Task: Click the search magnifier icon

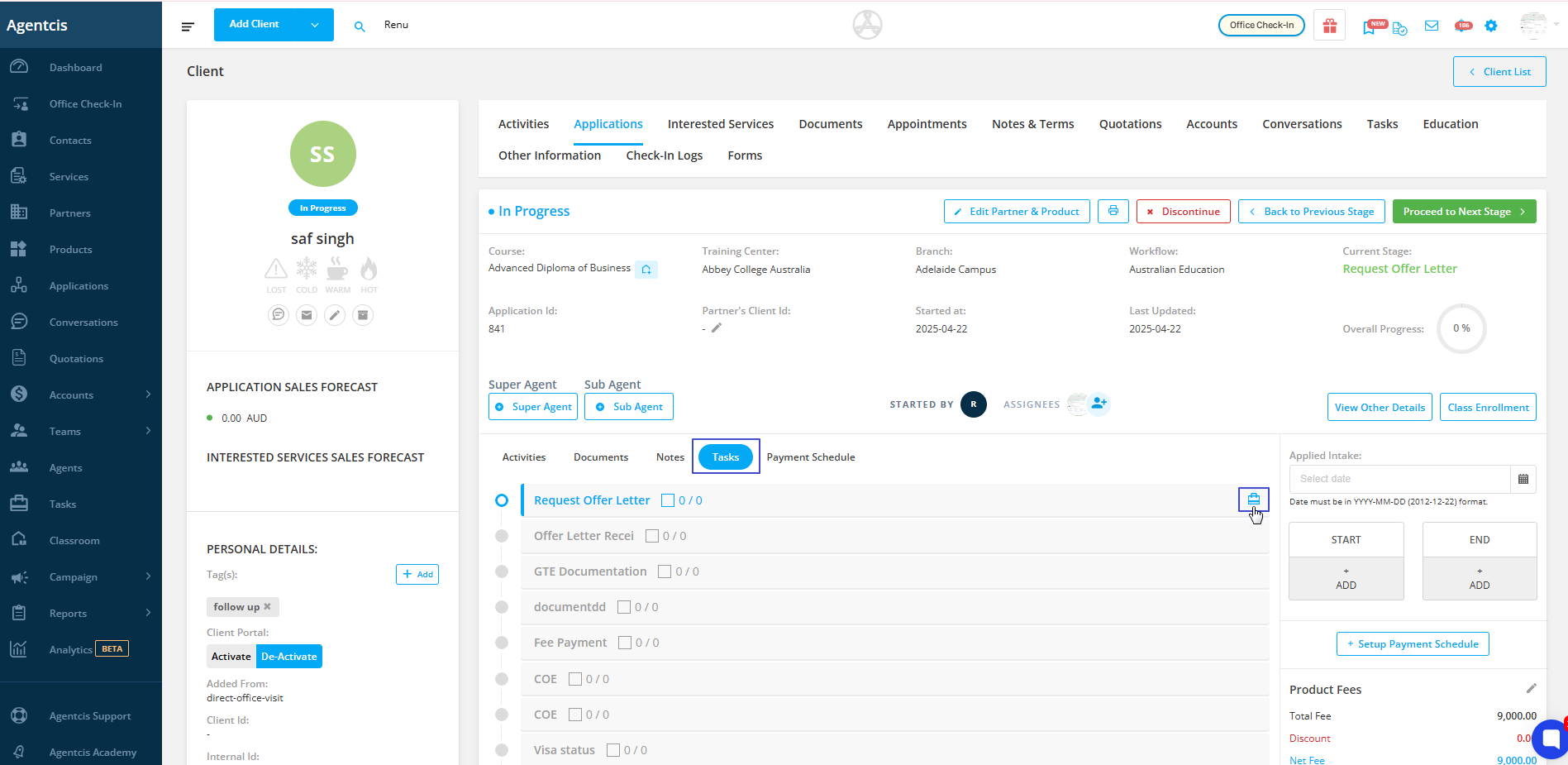Action: pyautogui.click(x=360, y=26)
